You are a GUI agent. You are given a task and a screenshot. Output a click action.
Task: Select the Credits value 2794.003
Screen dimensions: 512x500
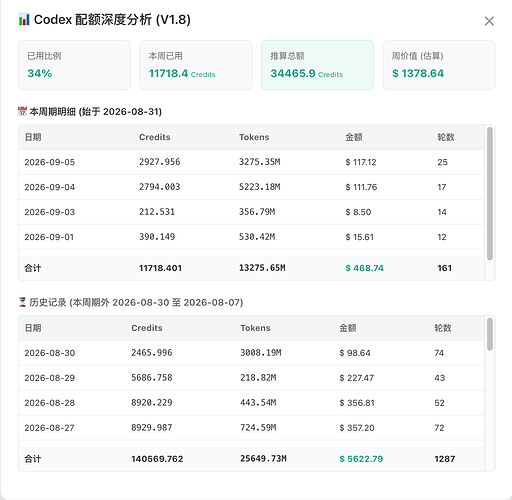pos(160,187)
